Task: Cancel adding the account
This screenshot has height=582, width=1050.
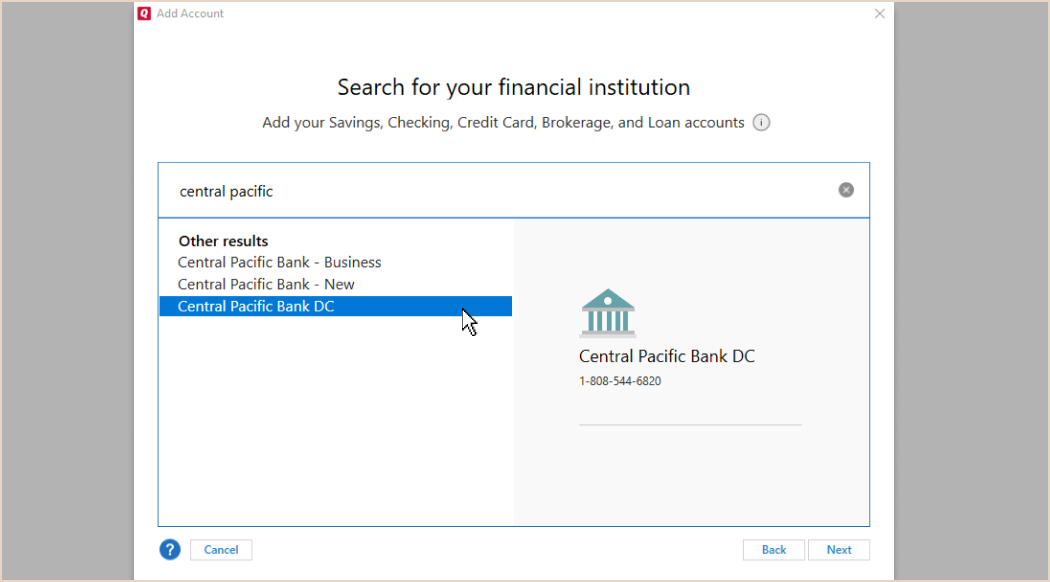Action: point(221,550)
